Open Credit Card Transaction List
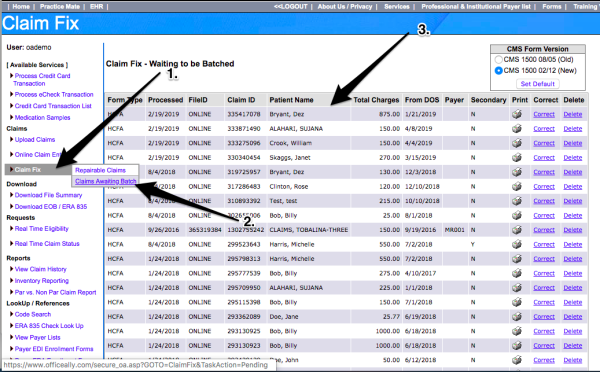 [53, 106]
